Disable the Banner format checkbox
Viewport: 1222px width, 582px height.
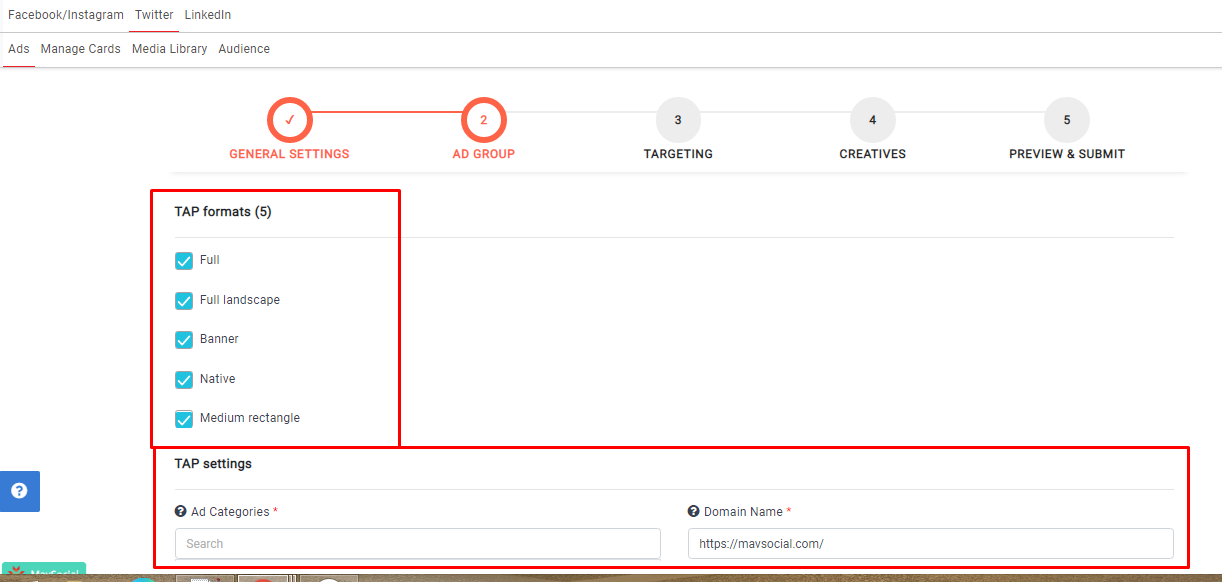point(184,340)
